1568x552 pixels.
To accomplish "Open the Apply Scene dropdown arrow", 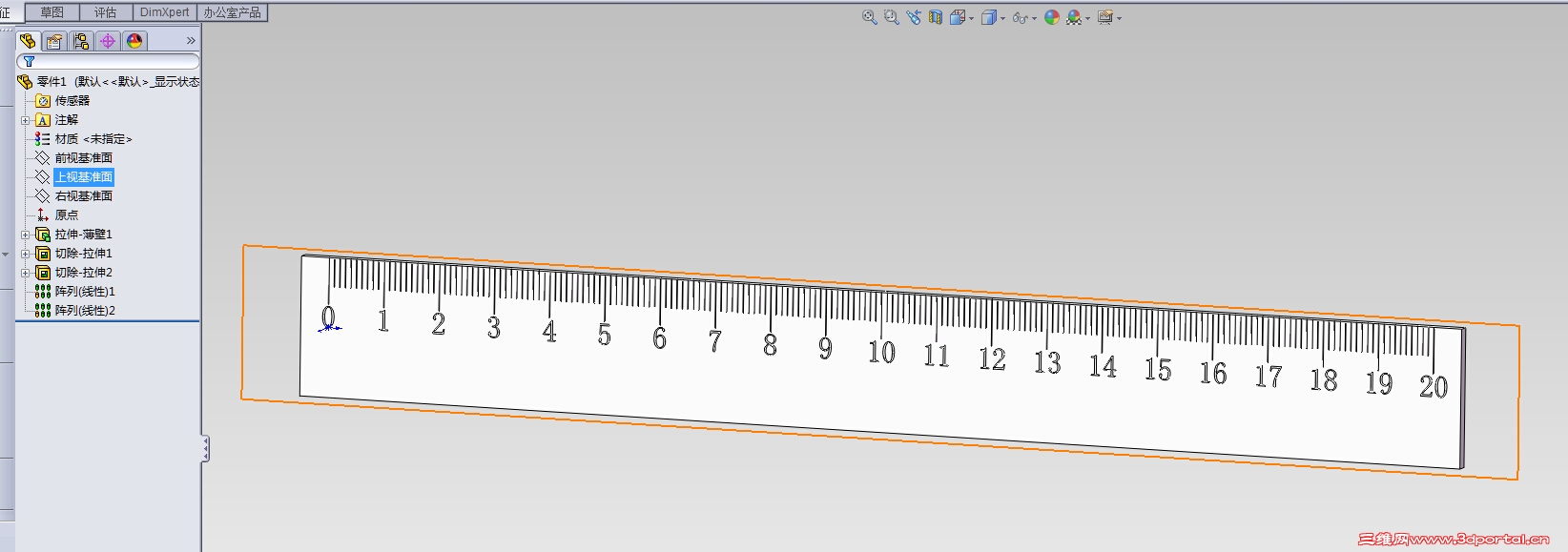I will (x=1087, y=18).
